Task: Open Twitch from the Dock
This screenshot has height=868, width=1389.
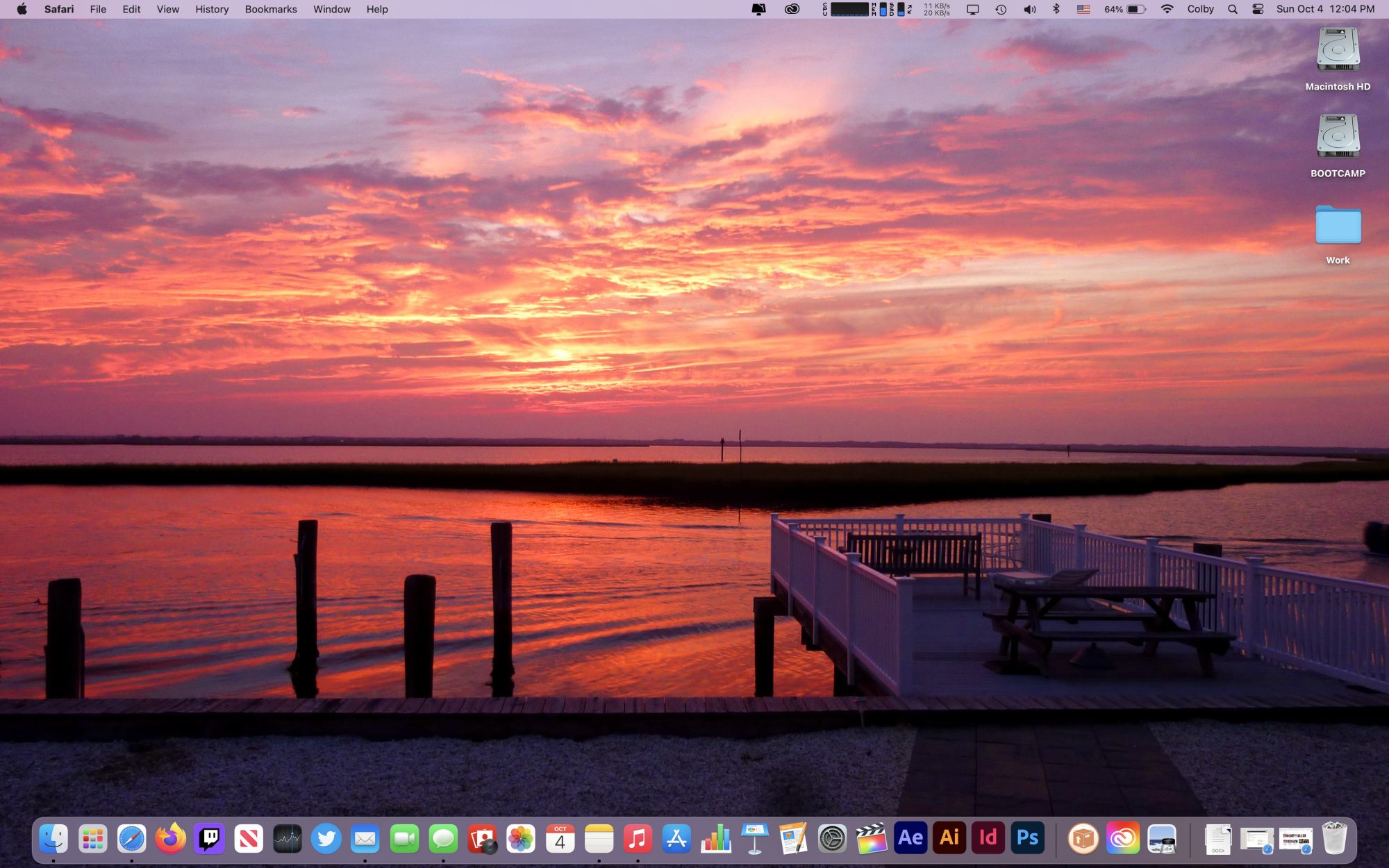Action: (x=209, y=839)
